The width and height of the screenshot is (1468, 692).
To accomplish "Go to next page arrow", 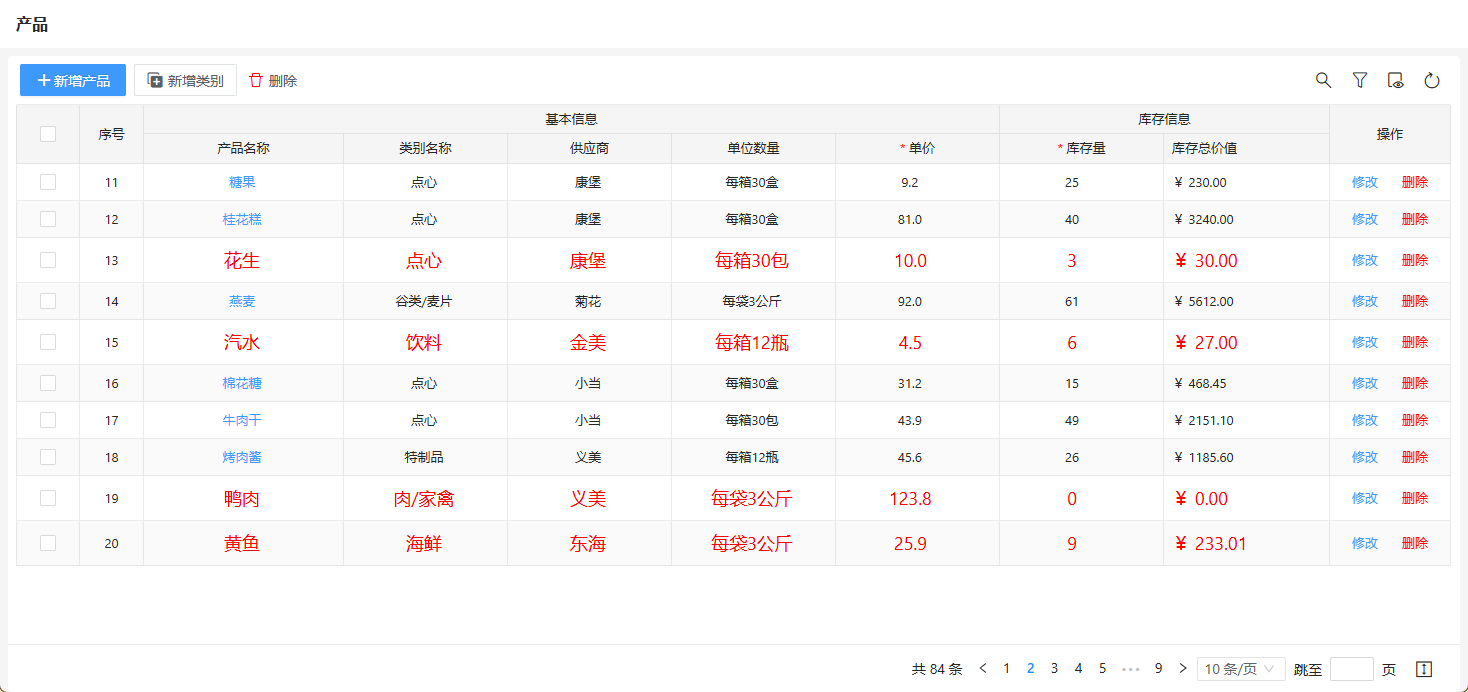I will [1183, 669].
